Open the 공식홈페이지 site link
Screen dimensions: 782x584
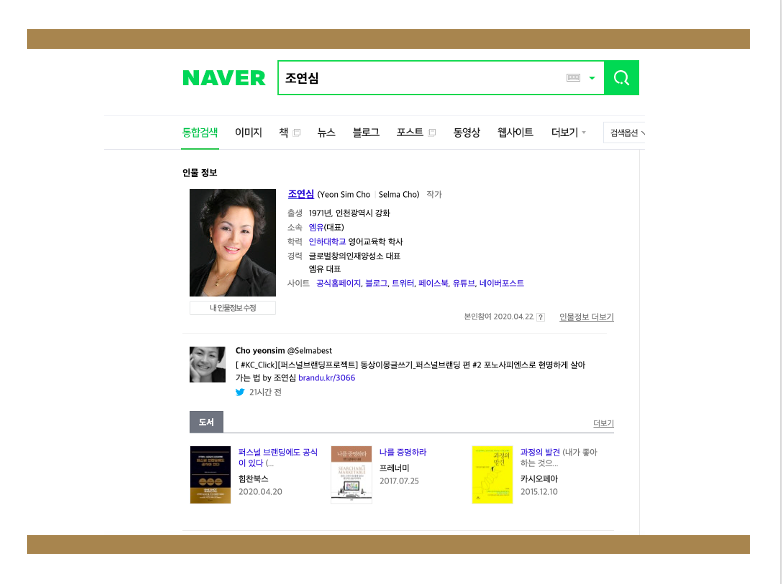click(x=339, y=283)
